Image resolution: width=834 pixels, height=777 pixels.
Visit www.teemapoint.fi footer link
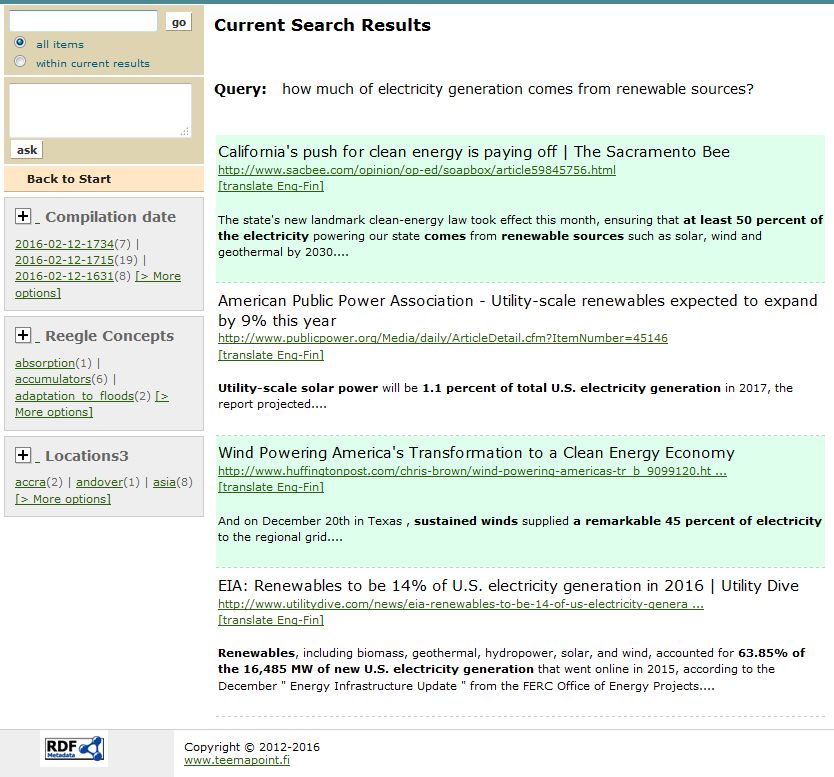click(237, 761)
